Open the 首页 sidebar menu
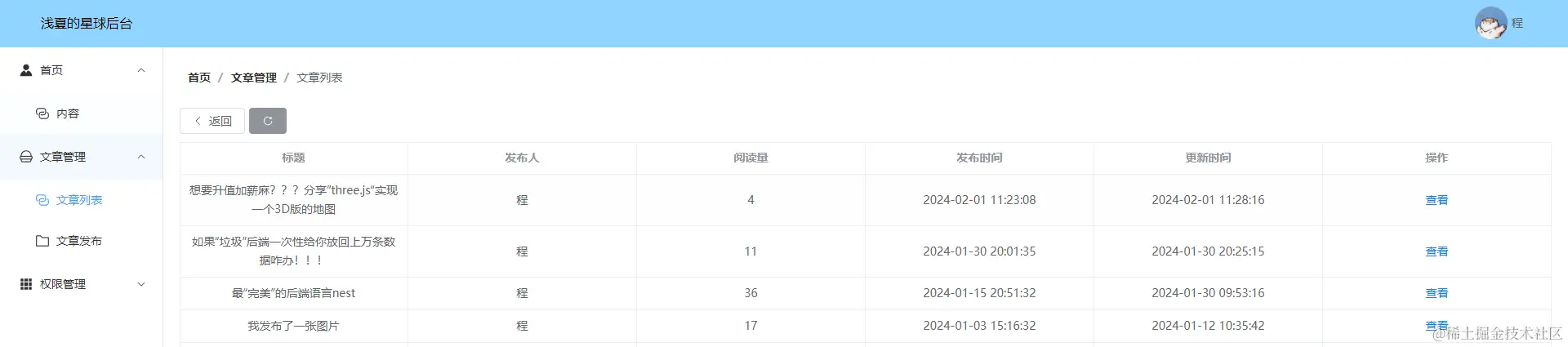Image resolution: width=1568 pixels, height=347 pixels. point(82,70)
